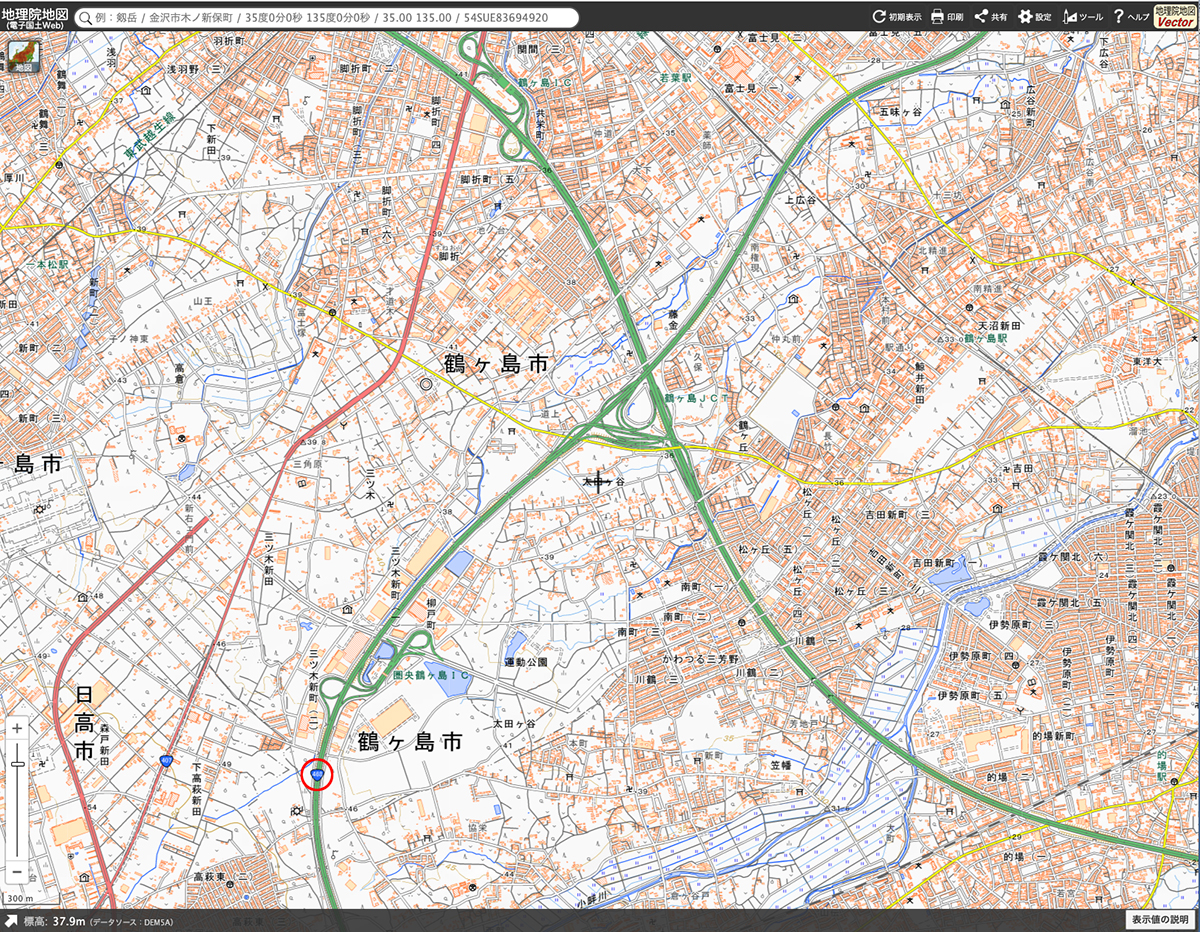Click the zoom slider handle
The image size is (1200, 932).
(x=17, y=765)
